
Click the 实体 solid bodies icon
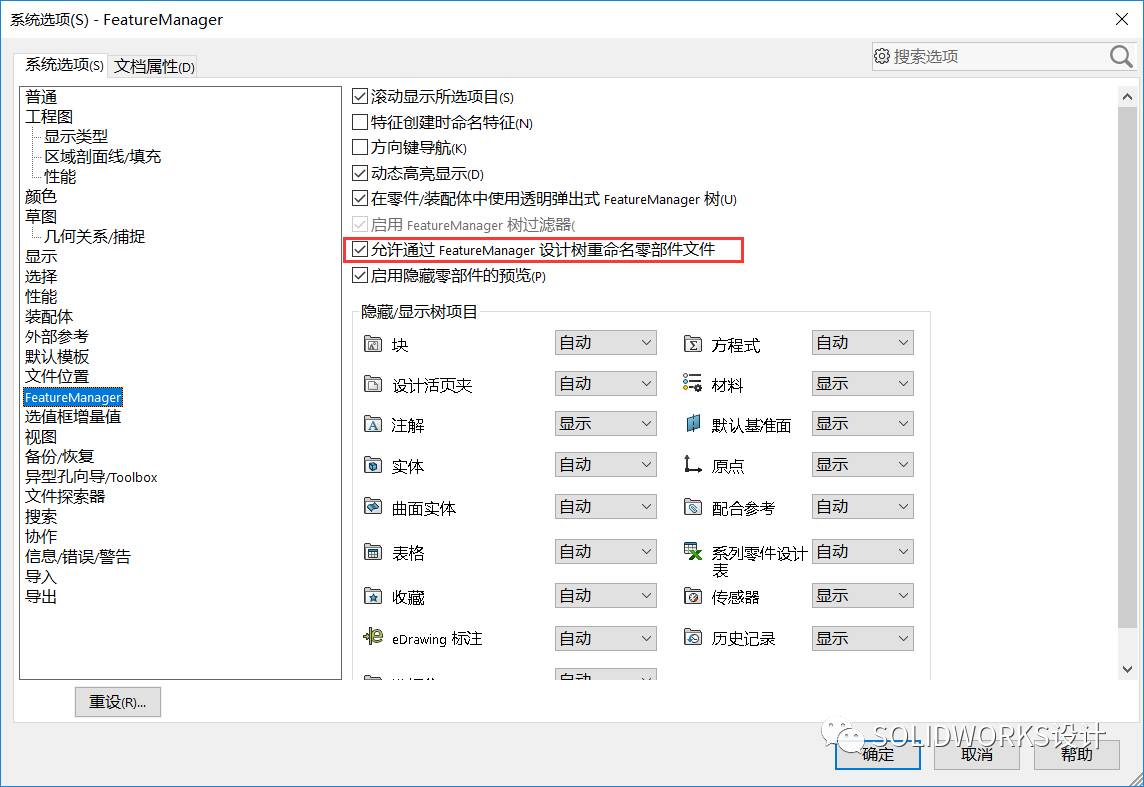point(373,465)
